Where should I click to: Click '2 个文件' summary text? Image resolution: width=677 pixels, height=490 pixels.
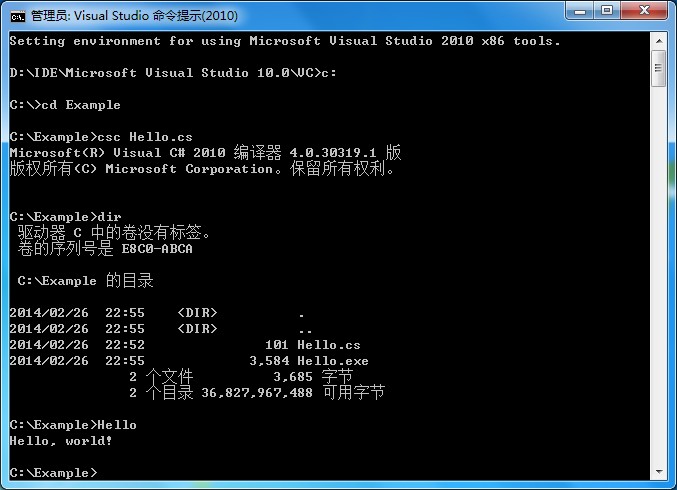[161, 376]
